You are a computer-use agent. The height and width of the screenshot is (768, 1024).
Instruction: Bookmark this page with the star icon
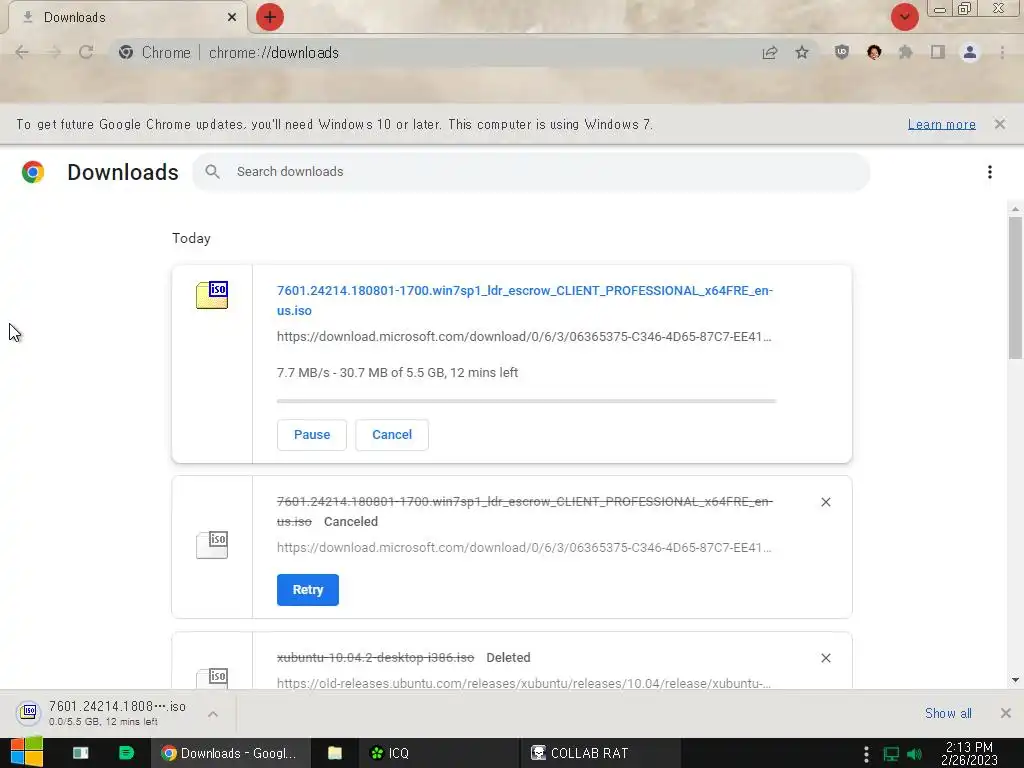(802, 52)
